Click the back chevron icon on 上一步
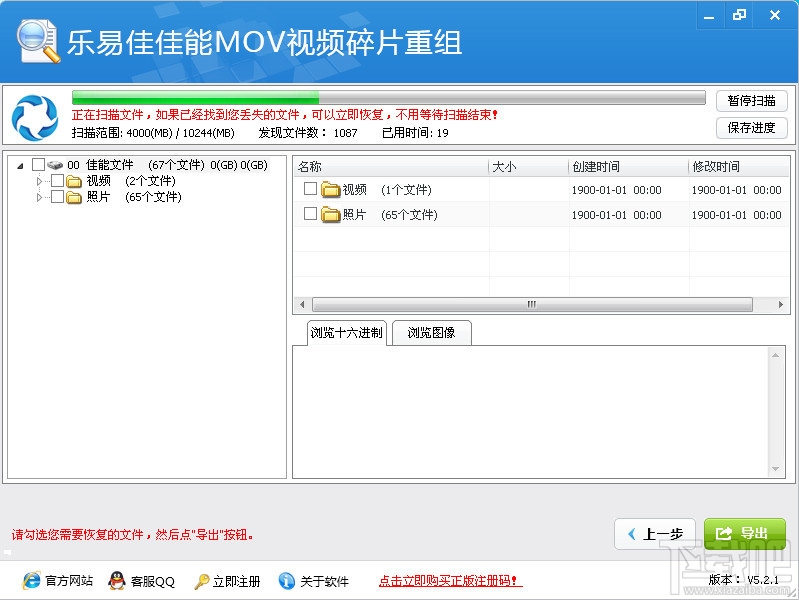 pyautogui.click(x=632, y=534)
